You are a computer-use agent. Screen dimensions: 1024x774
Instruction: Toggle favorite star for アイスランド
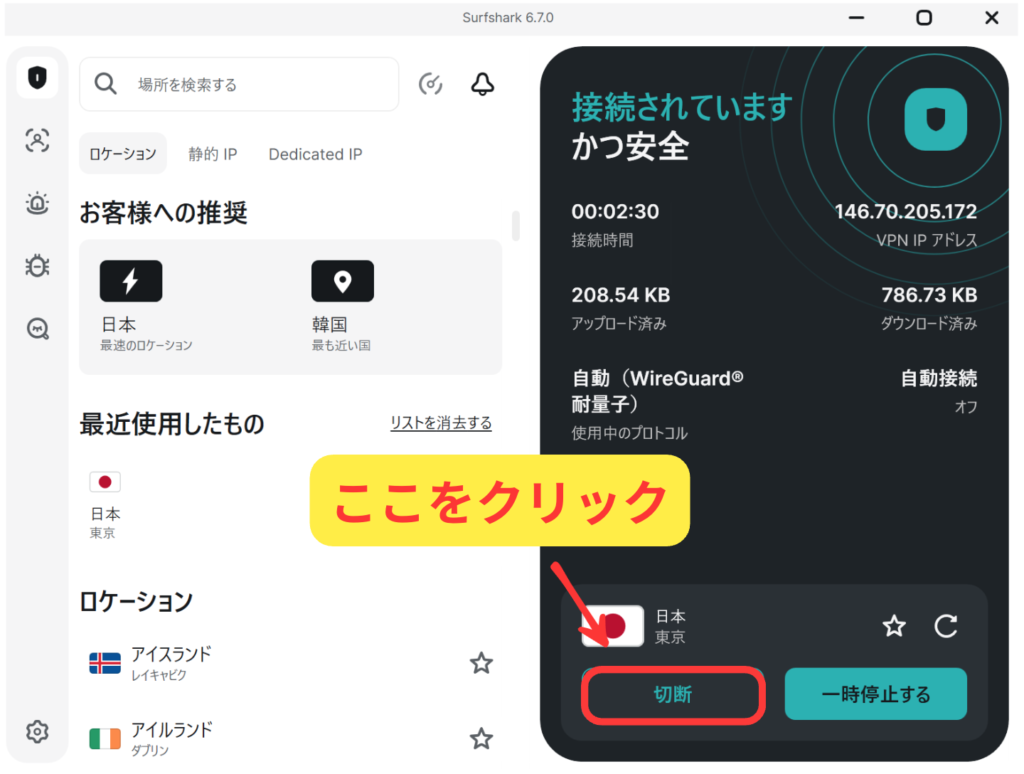tap(481, 663)
